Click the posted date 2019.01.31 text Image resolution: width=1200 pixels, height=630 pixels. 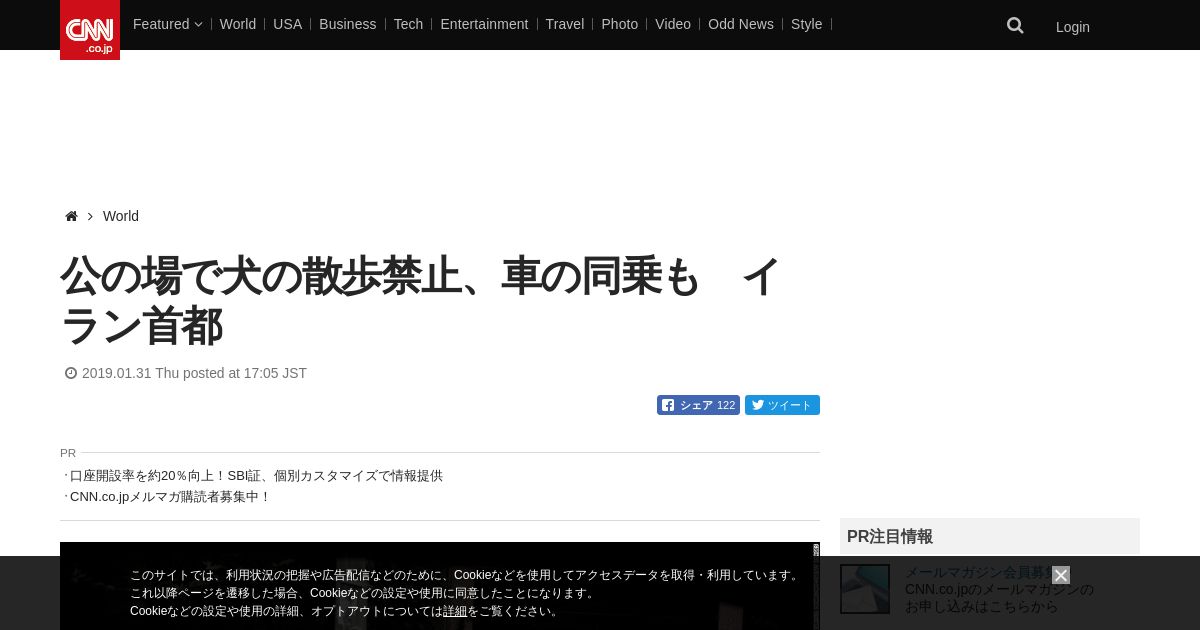(194, 373)
